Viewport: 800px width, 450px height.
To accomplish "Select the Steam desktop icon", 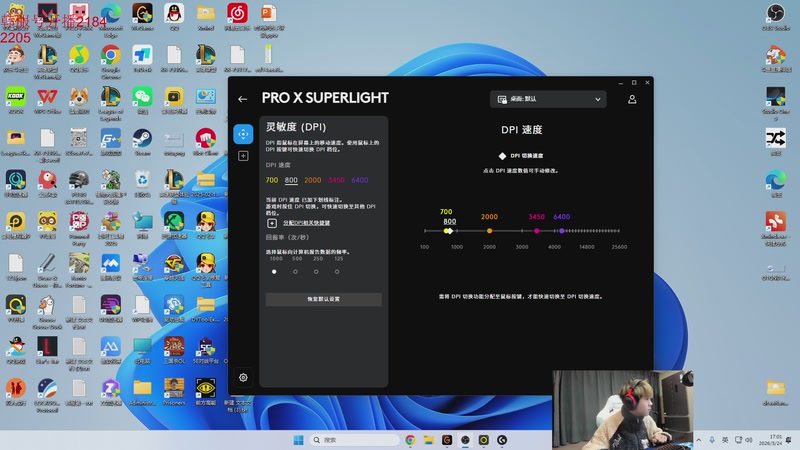I will pos(142,142).
